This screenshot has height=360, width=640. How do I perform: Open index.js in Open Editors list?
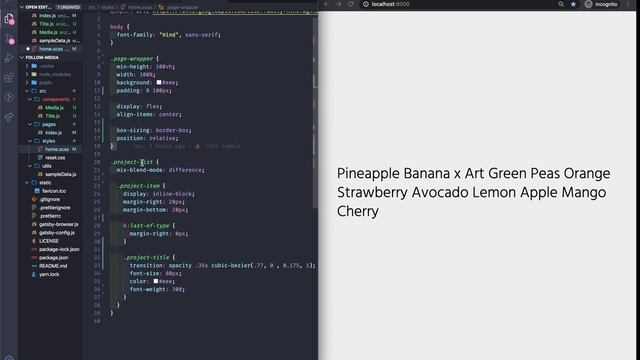pyautogui.click(x=48, y=16)
